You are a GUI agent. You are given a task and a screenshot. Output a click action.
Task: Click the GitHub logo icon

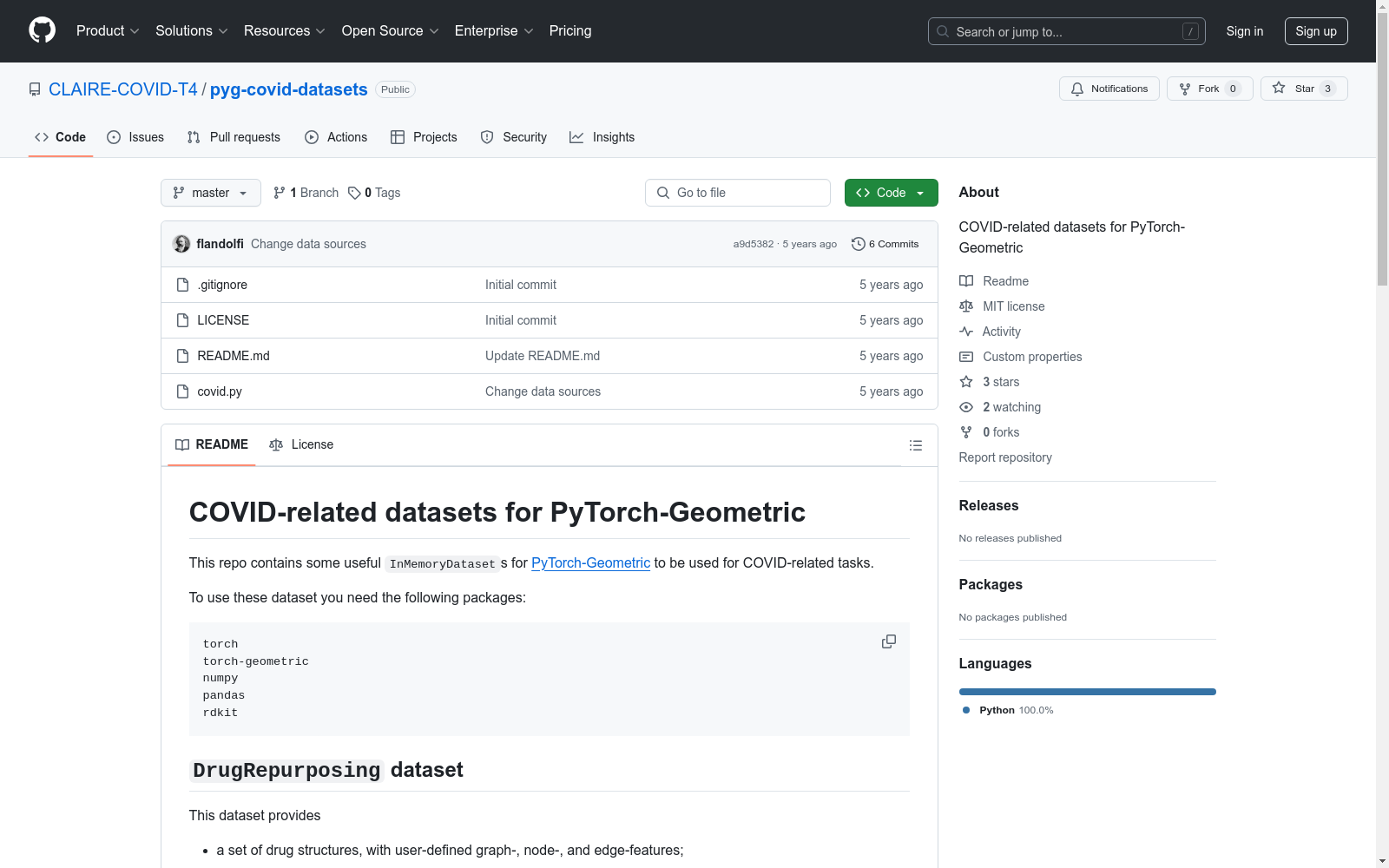coord(42,30)
